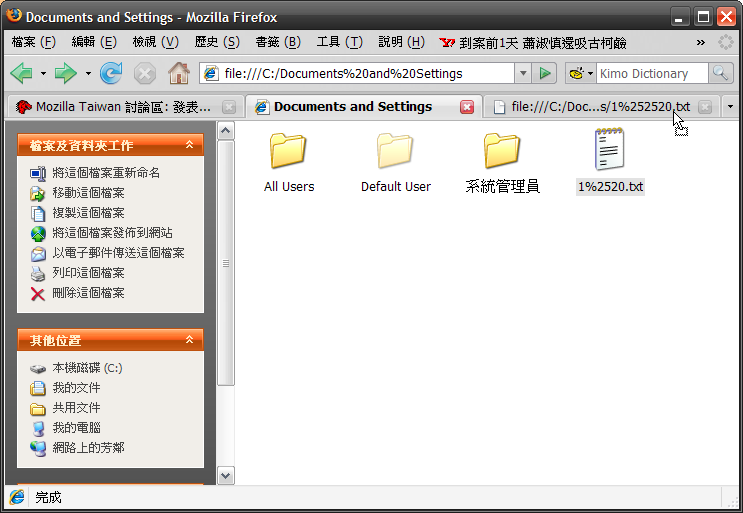Click 將這個檔案發佈到網站 publish task

112,233
